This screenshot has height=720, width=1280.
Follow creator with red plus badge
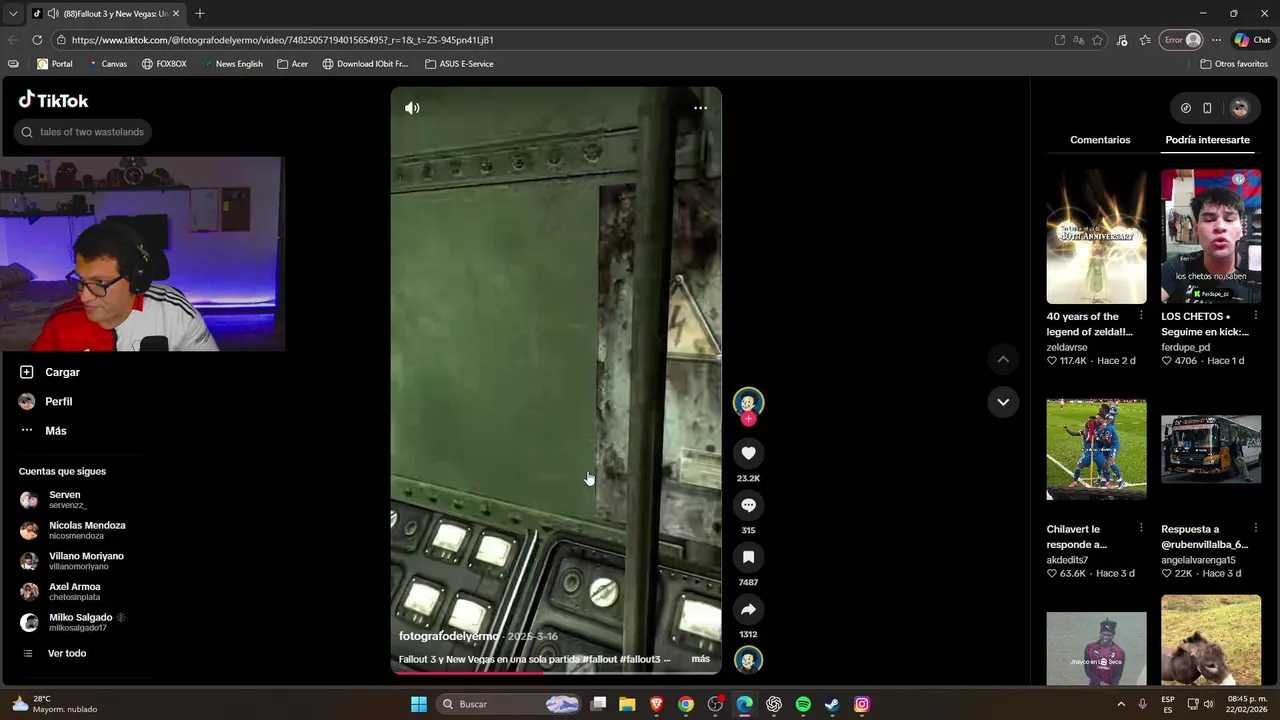point(748,419)
